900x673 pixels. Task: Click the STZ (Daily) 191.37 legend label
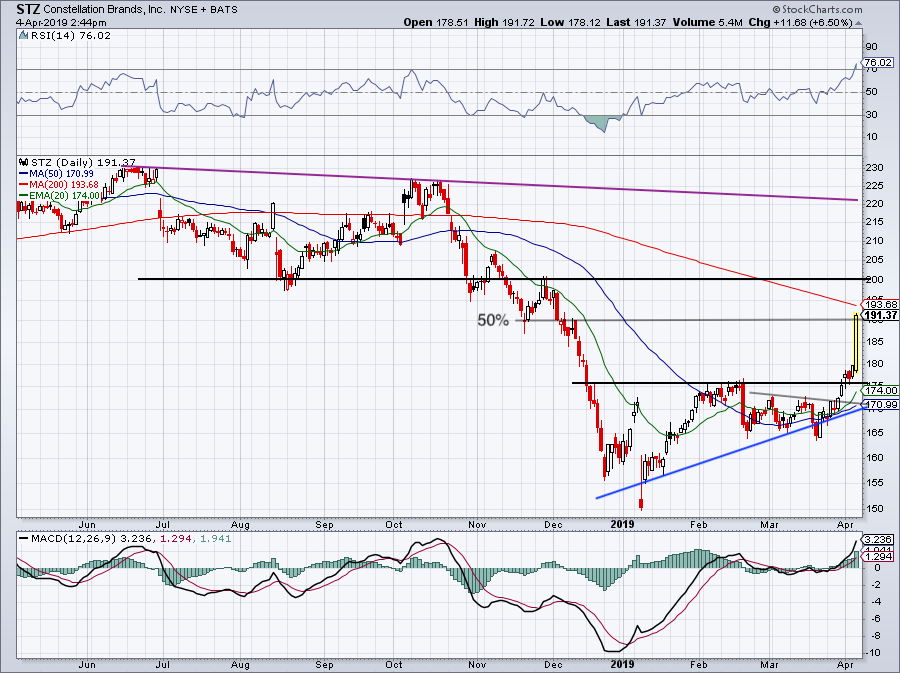coord(83,162)
